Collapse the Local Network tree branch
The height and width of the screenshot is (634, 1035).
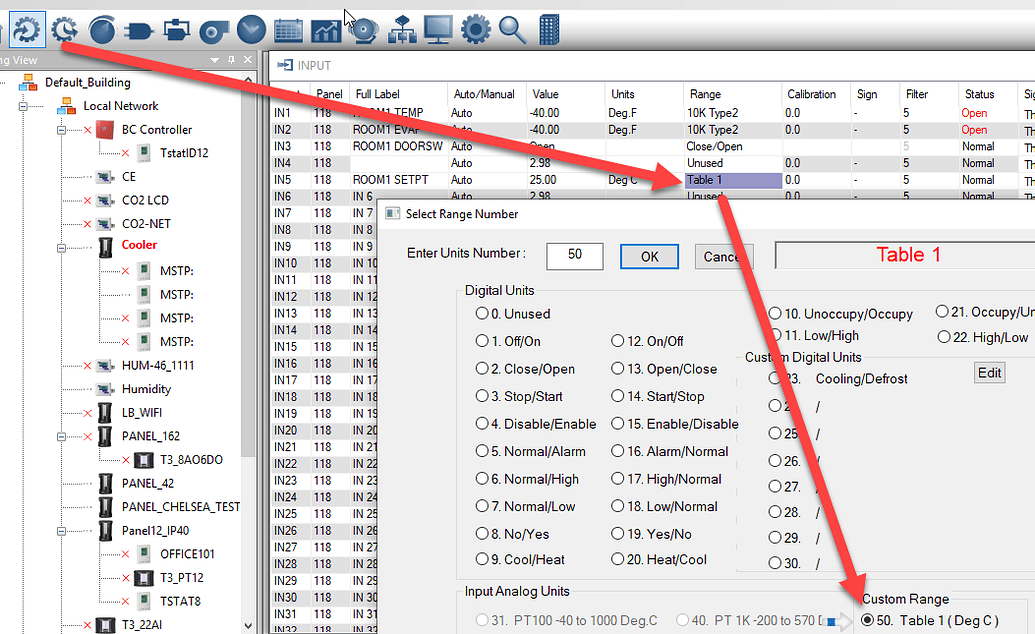(22, 106)
